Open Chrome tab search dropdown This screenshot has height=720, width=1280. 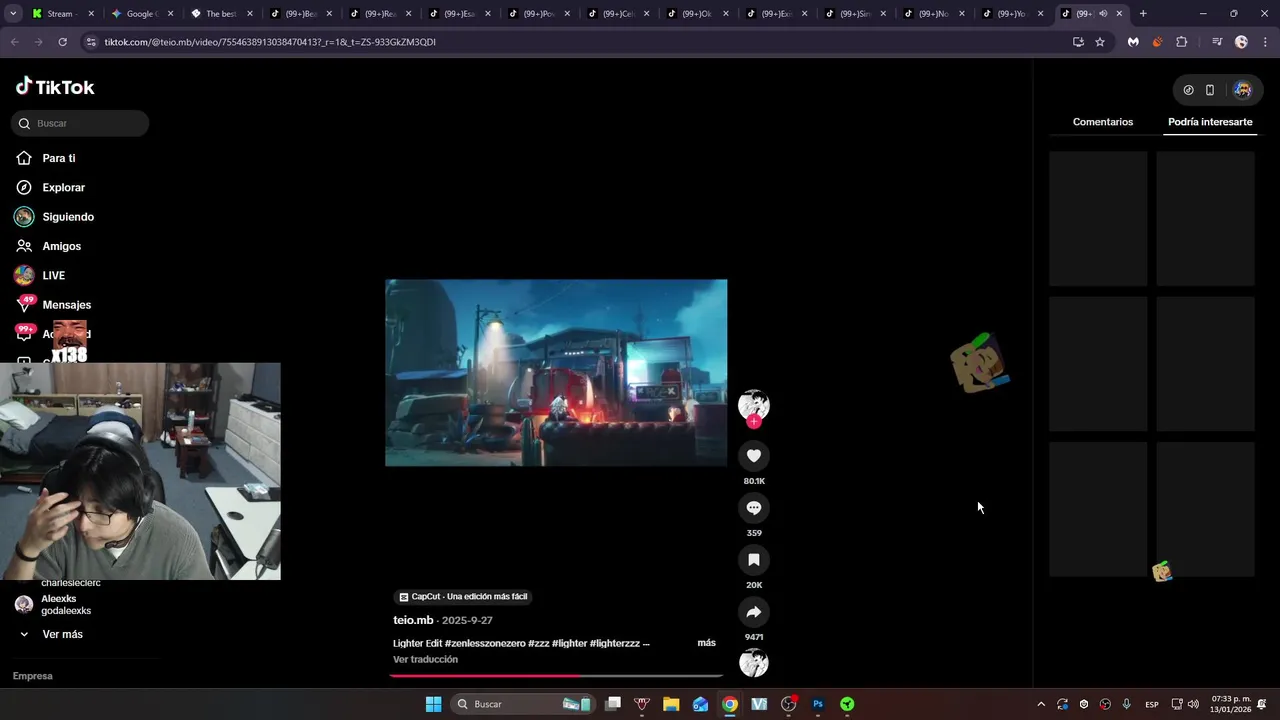[x=13, y=14]
